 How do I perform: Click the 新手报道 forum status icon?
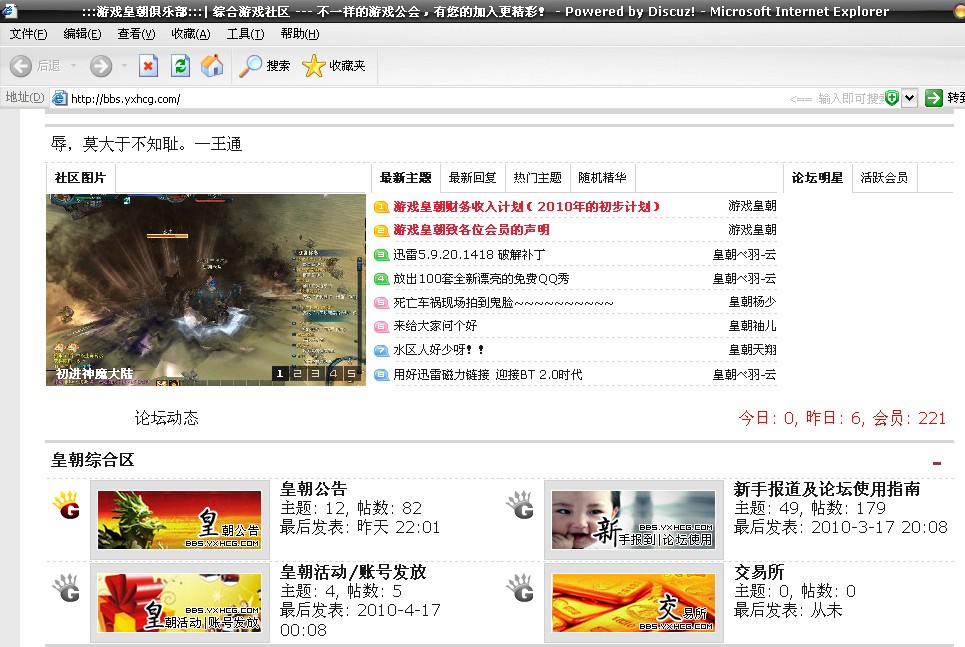(x=521, y=505)
